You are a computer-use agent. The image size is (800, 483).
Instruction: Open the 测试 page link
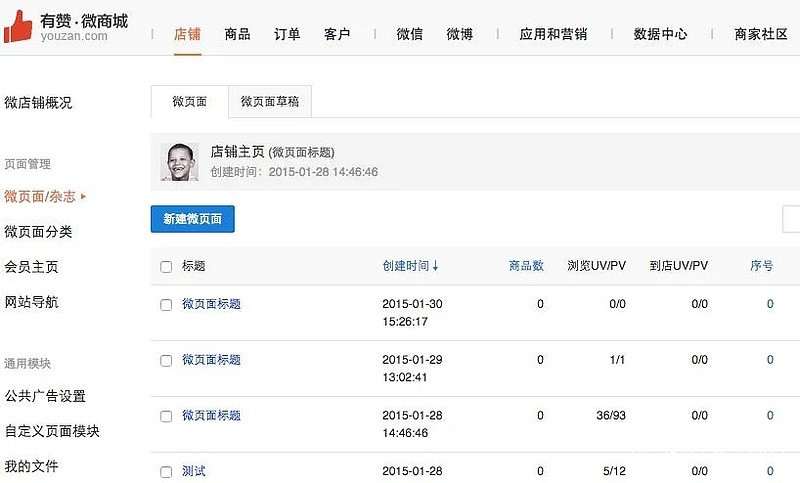[x=194, y=471]
